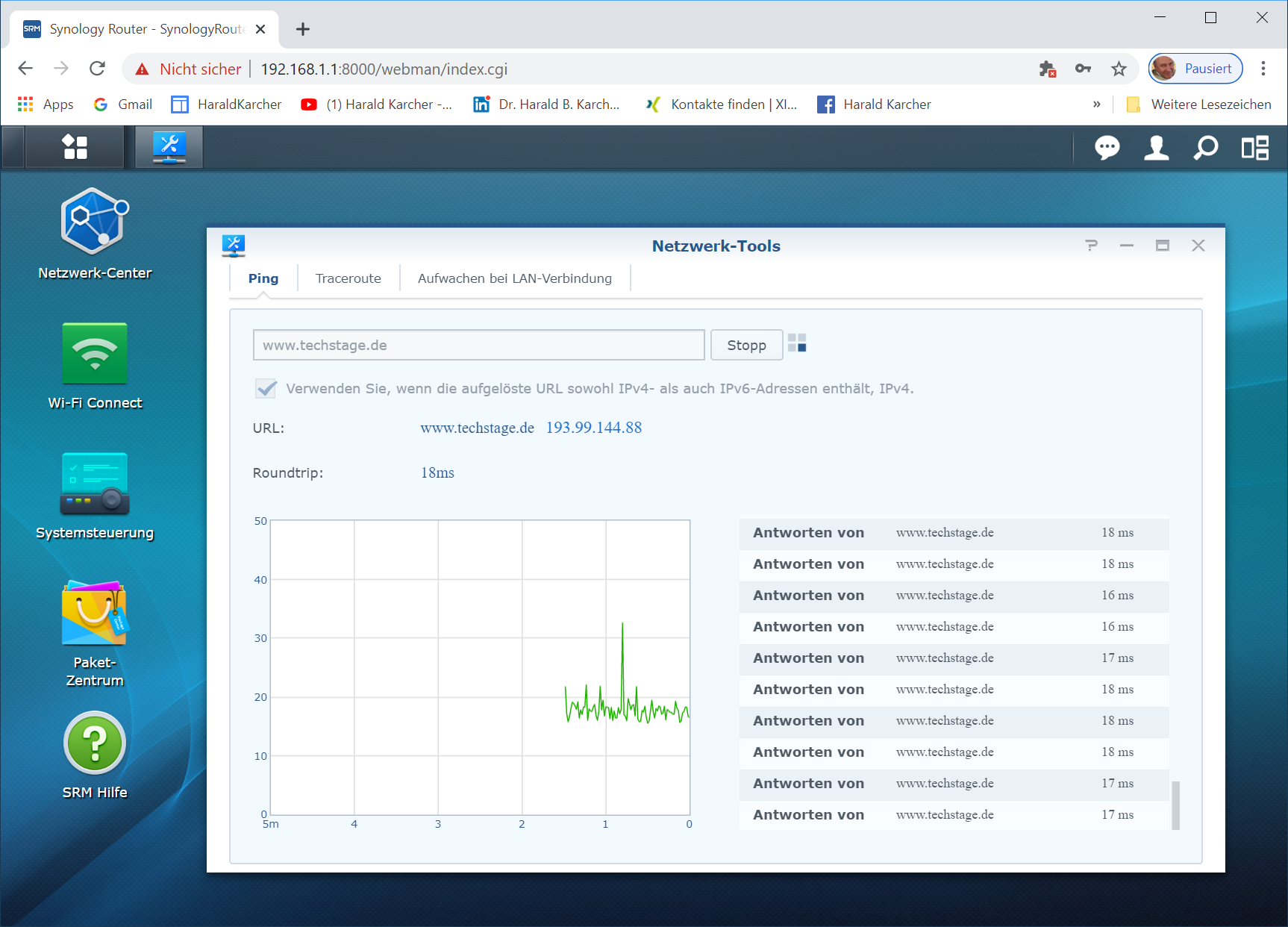Launch Wi-Fi Connect from the desktop
Image resolution: width=1288 pixels, height=927 pixels.
tap(95, 354)
